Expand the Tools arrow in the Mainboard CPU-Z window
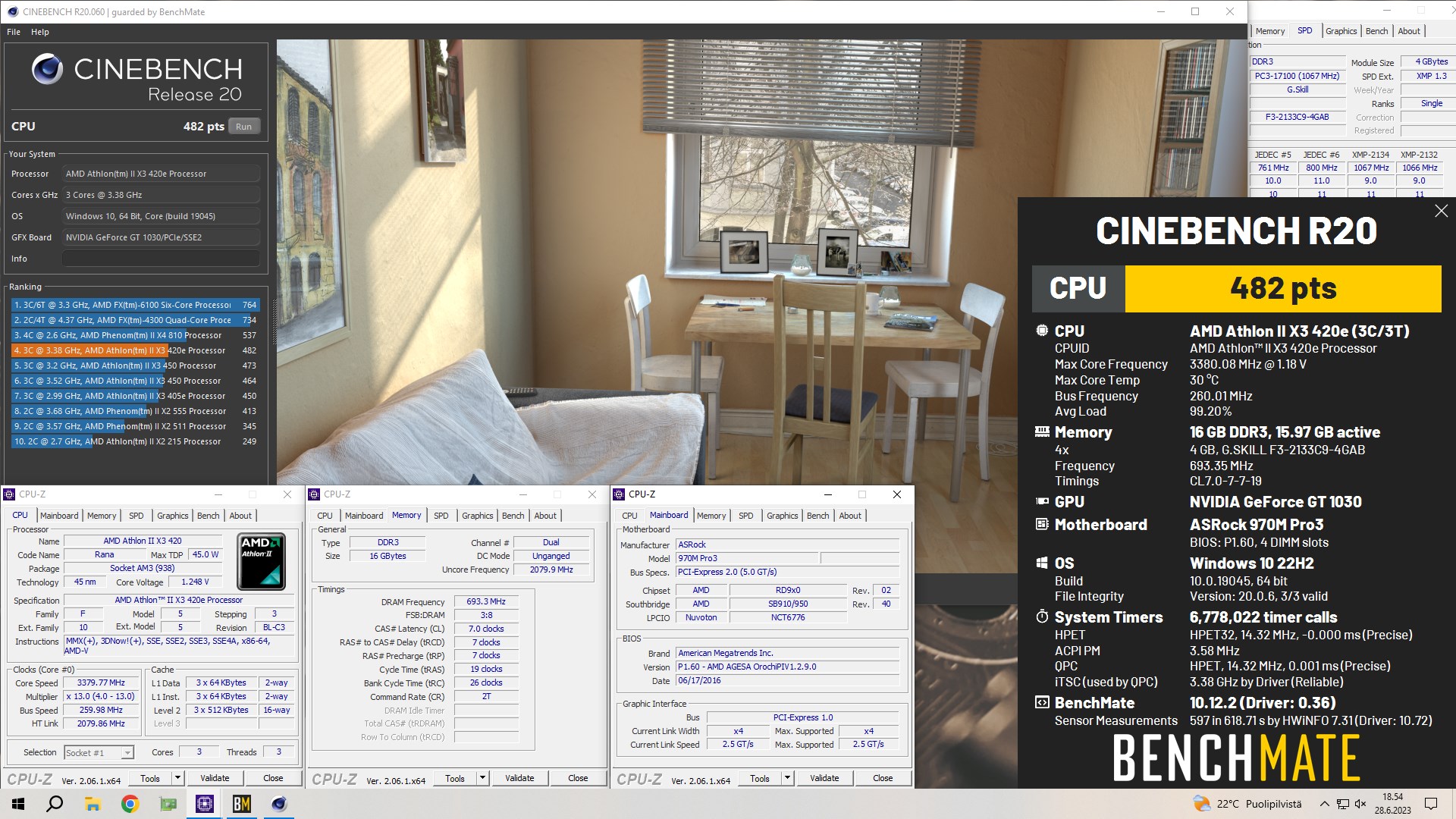Image resolution: width=1456 pixels, height=819 pixels. [x=787, y=778]
